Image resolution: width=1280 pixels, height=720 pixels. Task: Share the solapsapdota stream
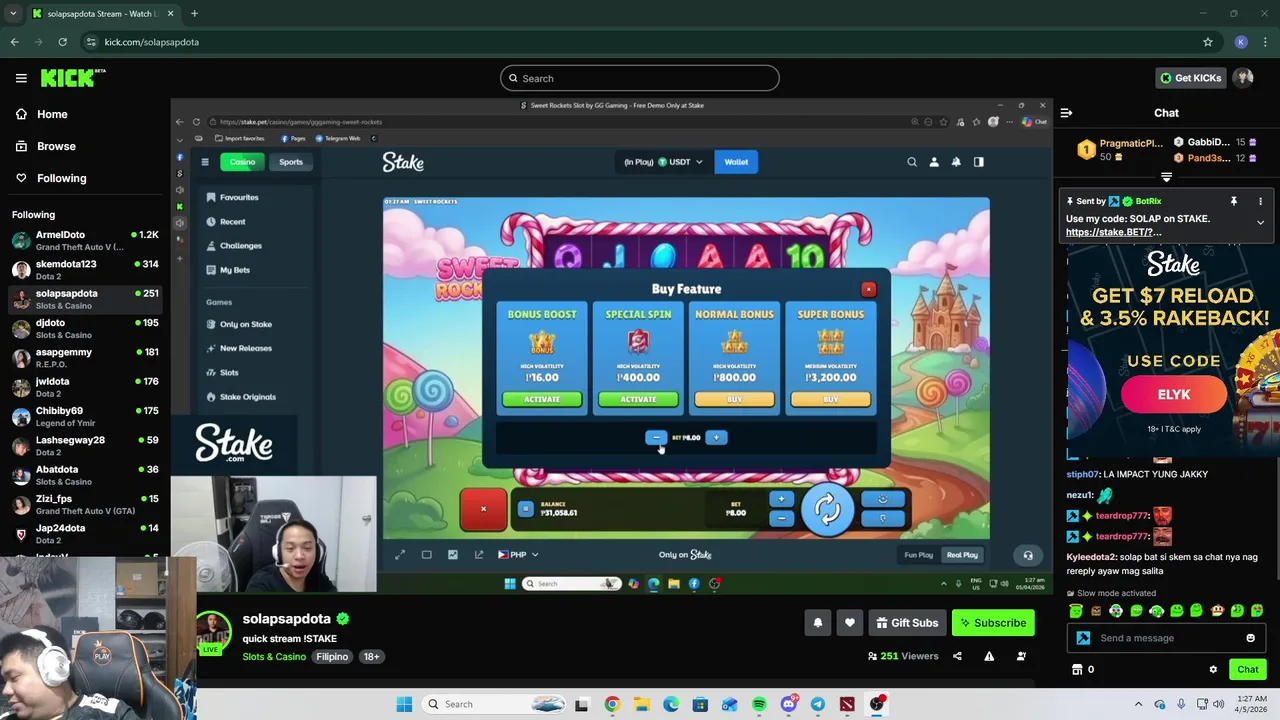(x=957, y=656)
